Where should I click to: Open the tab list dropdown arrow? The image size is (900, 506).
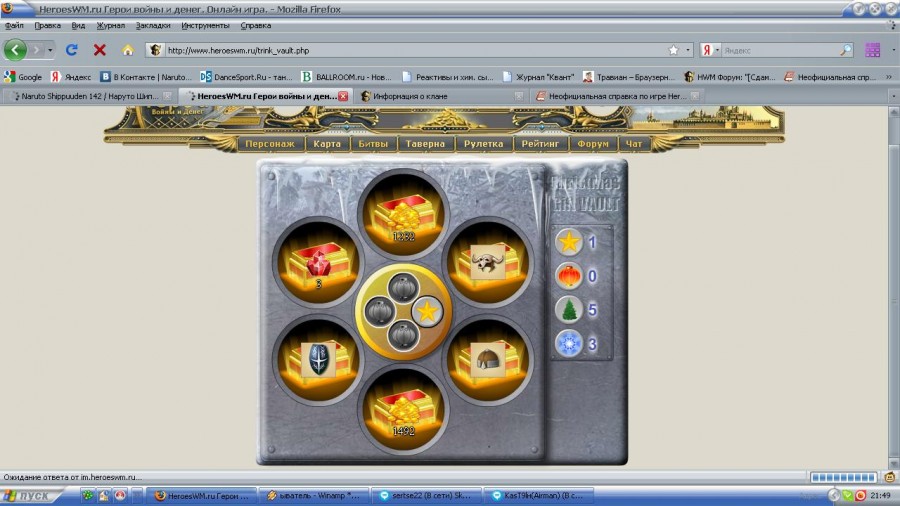click(x=893, y=96)
